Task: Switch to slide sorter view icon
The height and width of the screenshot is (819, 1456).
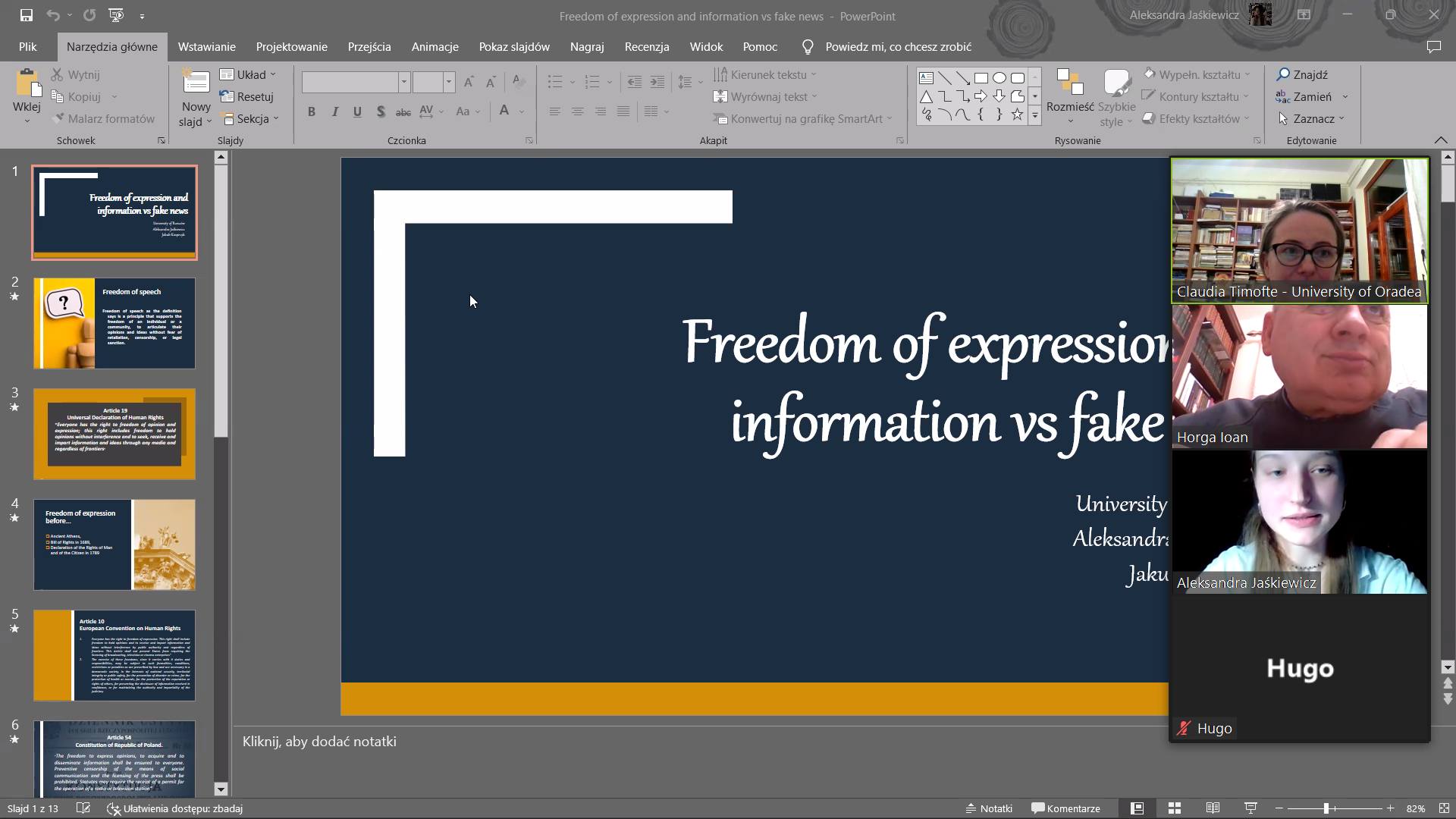Action: (1175, 808)
